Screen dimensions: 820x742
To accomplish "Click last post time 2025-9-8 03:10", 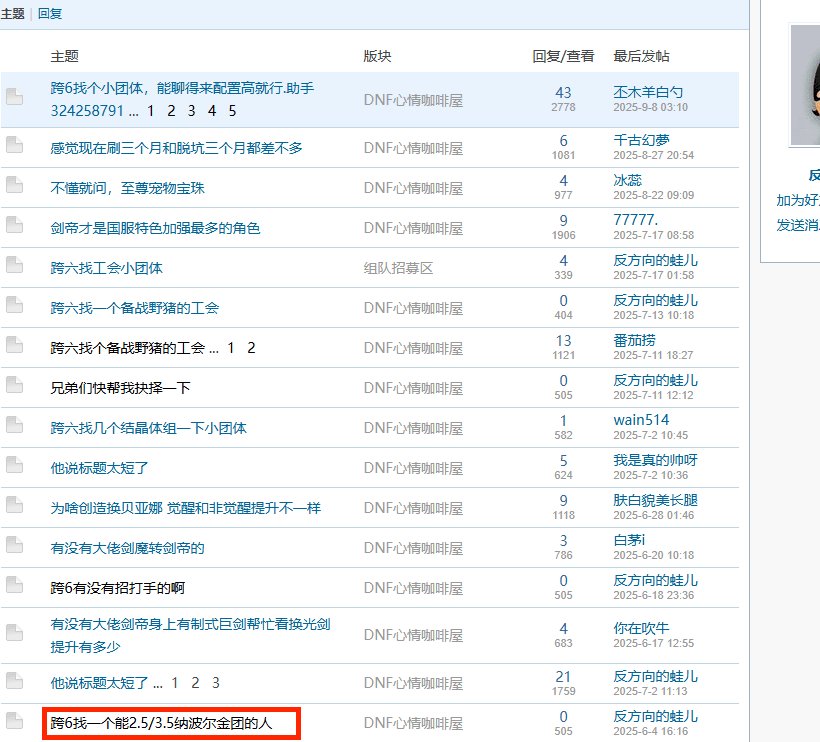I will (x=650, y=107).
